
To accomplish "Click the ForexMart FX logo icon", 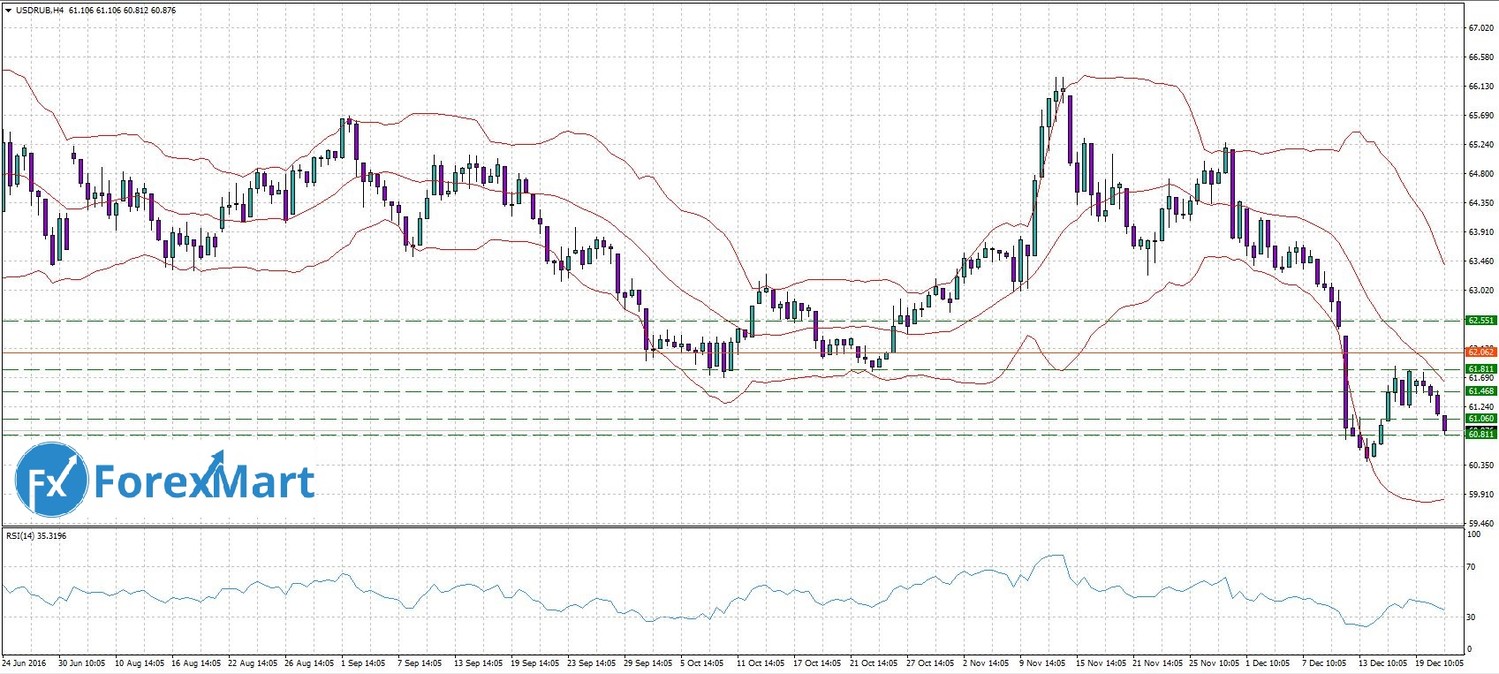I will coord(52,480).
